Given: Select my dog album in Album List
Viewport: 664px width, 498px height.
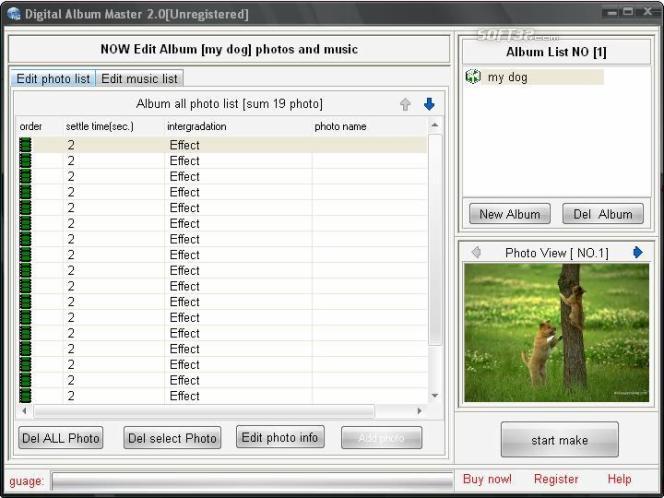Looking at the screenshot, I should coord(534,77).
